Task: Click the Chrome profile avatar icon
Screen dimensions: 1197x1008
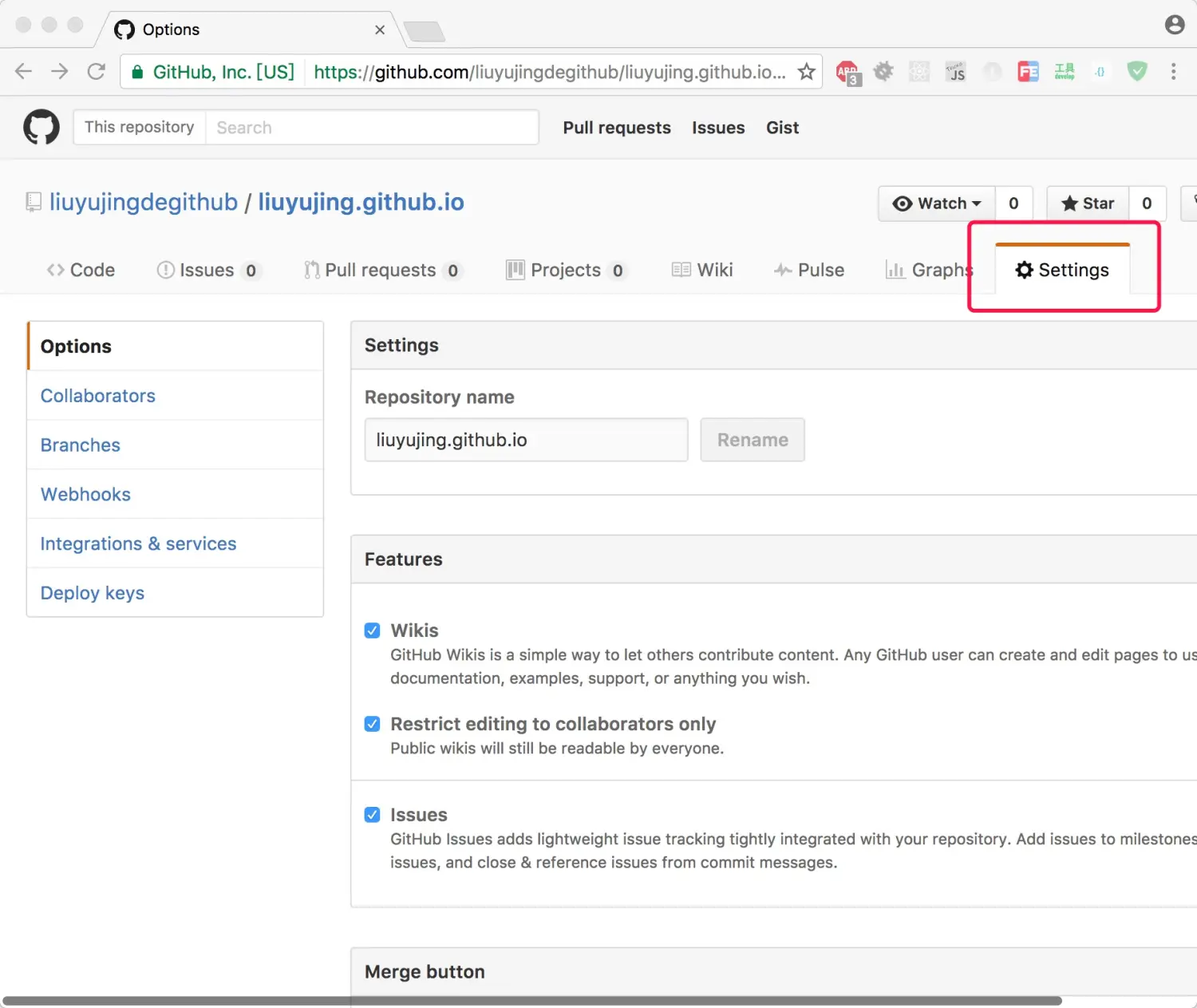Action: [x=1175, y=25]
